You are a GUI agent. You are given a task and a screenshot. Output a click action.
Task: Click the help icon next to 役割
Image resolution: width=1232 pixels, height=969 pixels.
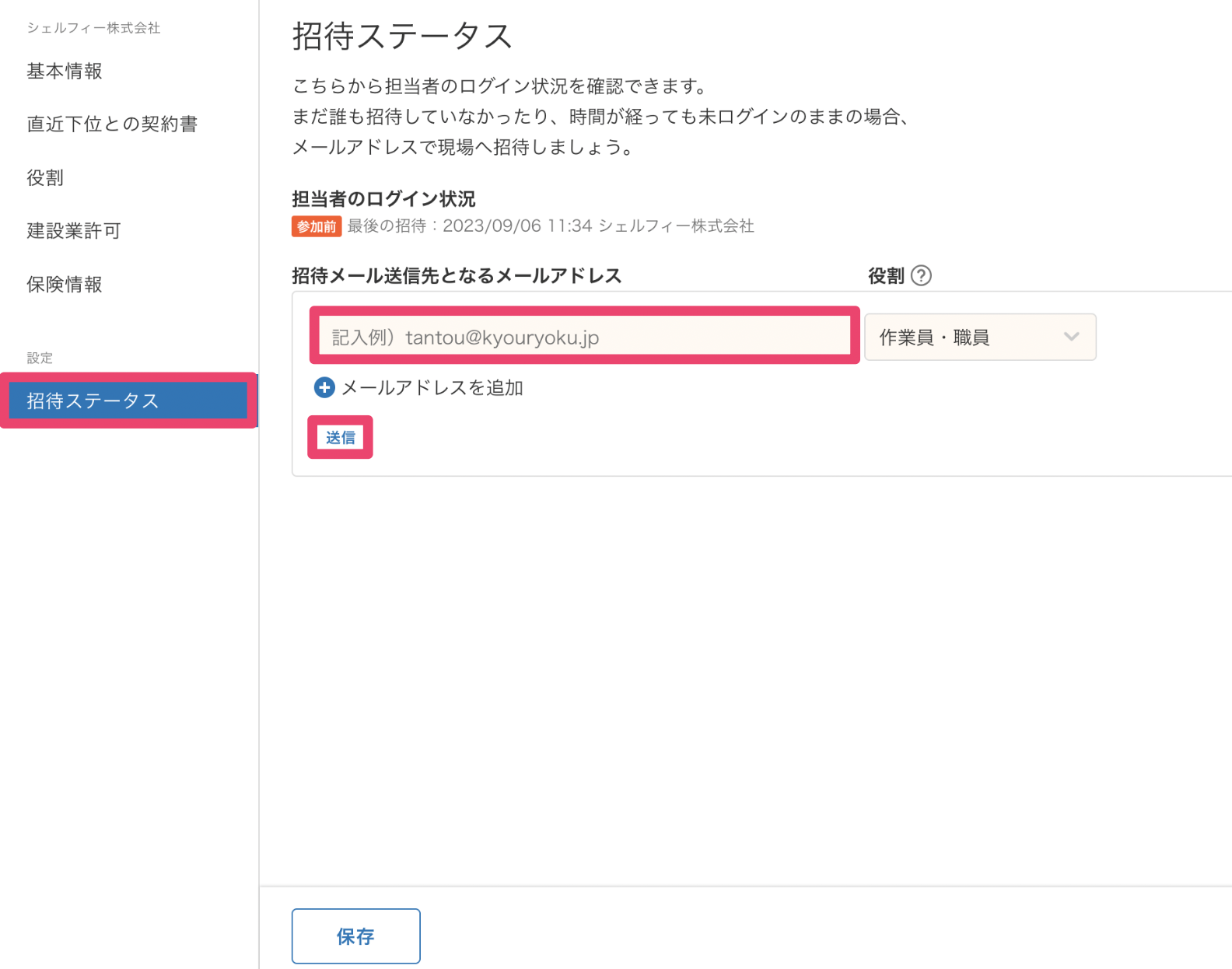pos(921,276)
